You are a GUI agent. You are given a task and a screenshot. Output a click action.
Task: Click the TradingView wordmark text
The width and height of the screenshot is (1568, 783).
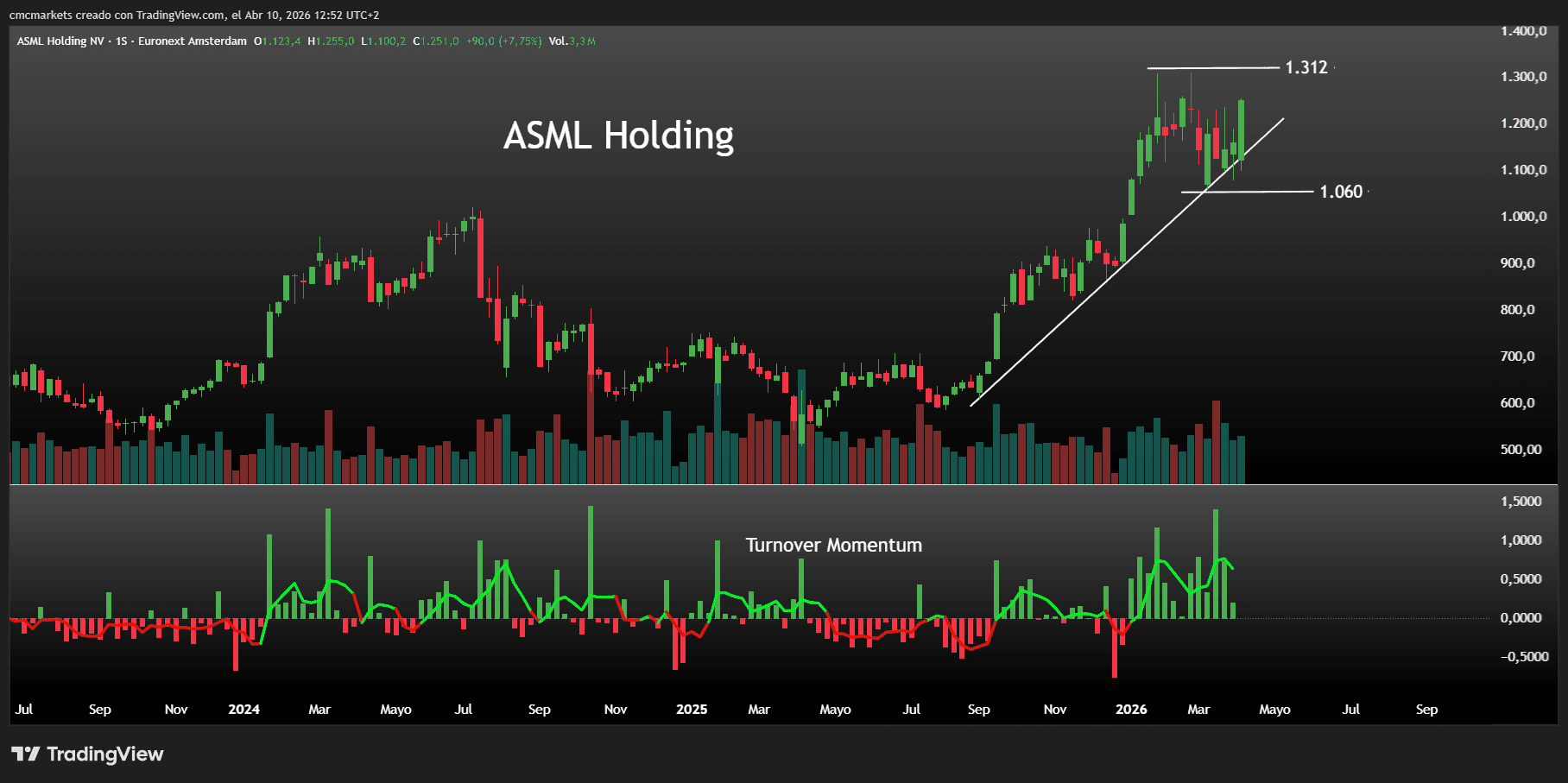[x=105, y=754]
